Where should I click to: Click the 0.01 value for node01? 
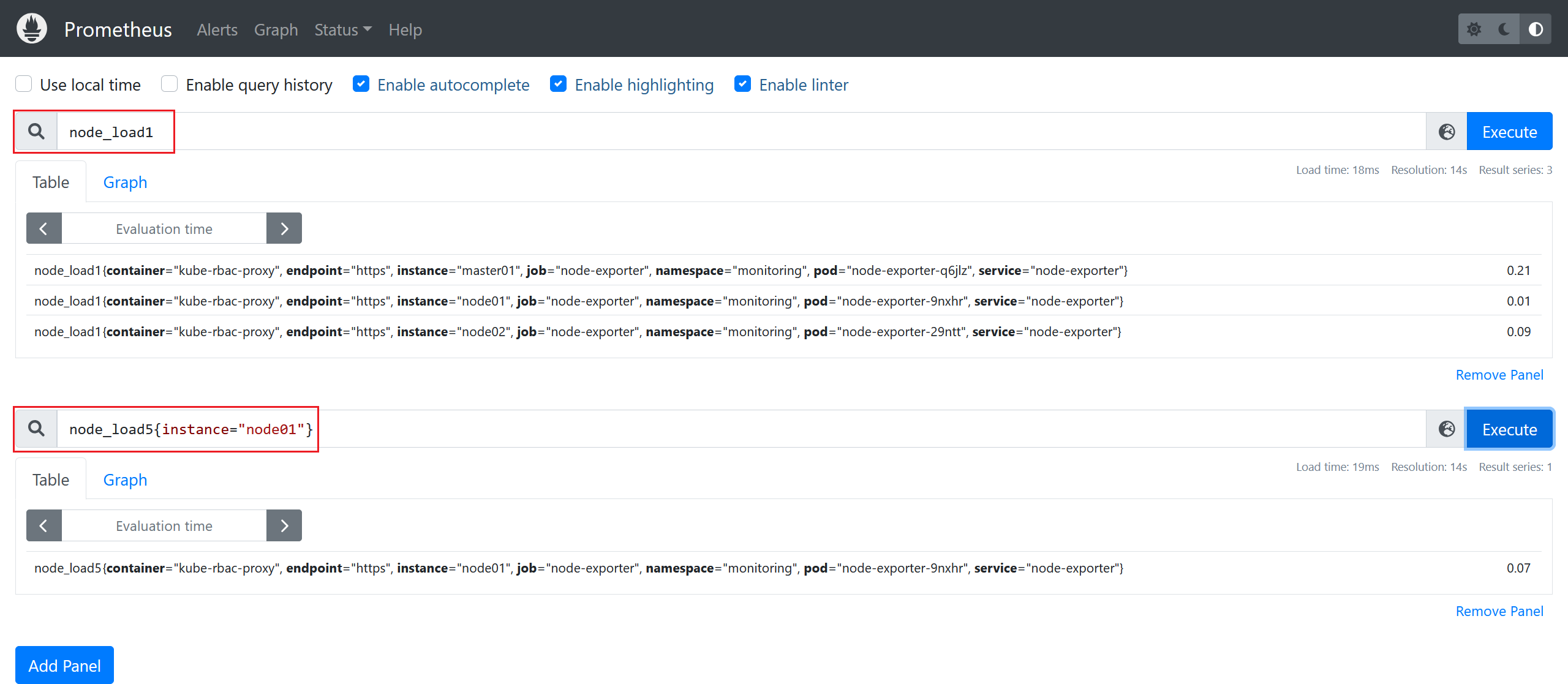(x=1518, y=301)
